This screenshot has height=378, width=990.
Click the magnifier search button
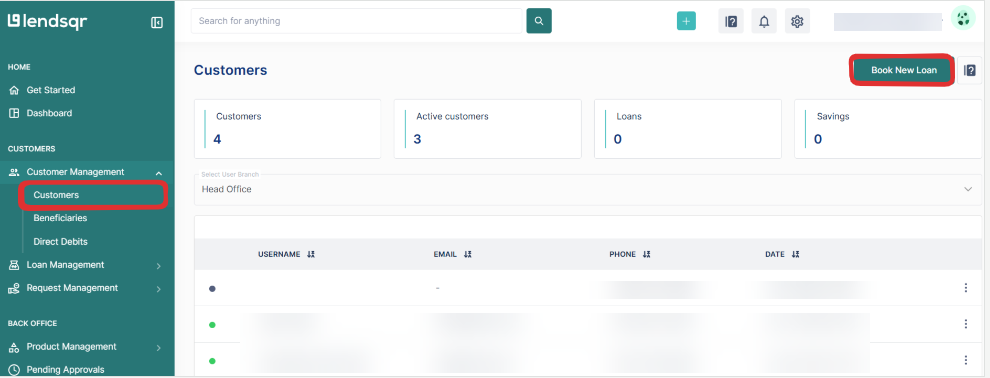[x=539, y=21]
